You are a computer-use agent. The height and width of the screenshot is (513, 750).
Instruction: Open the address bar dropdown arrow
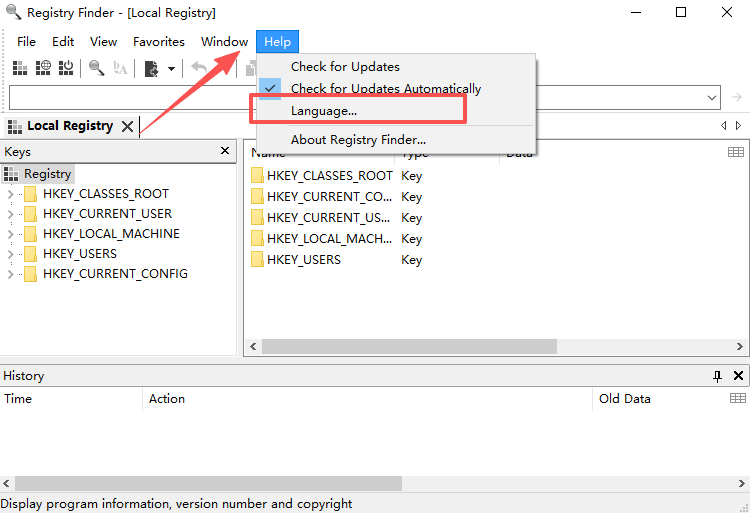pyautogui.click(x=712, y=98)
